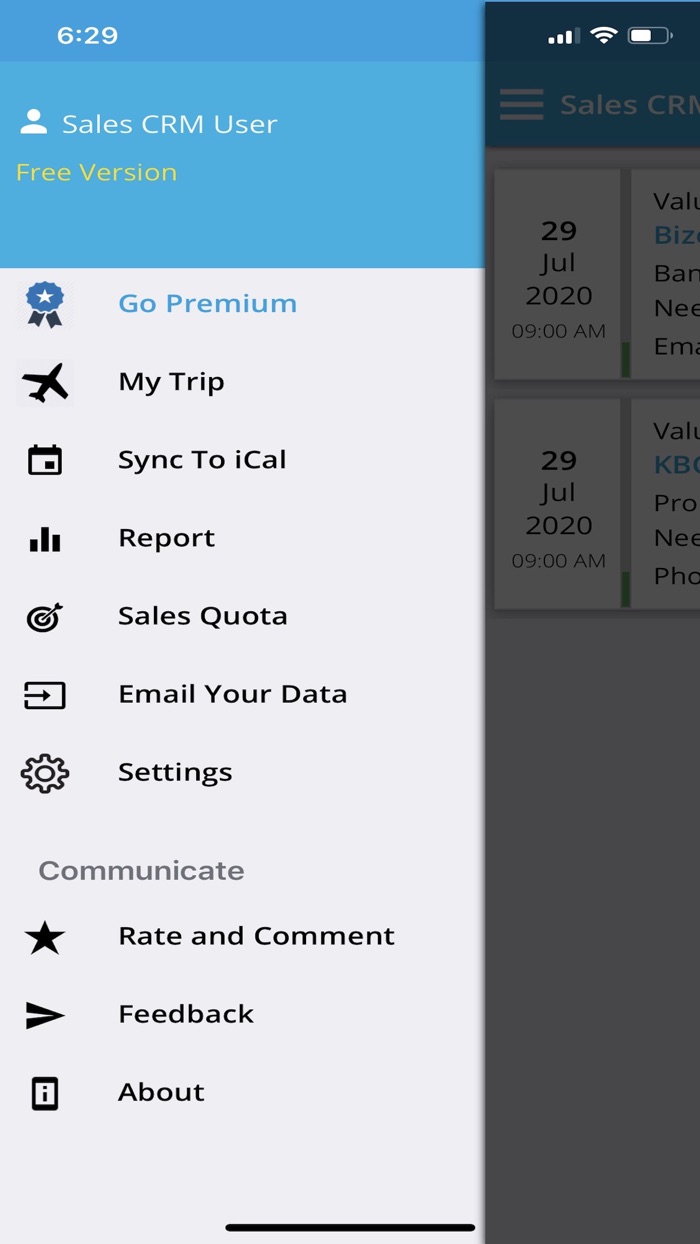Select the Sales Quota target icon
Screen dimensions: 700x1244
[42, 615]
